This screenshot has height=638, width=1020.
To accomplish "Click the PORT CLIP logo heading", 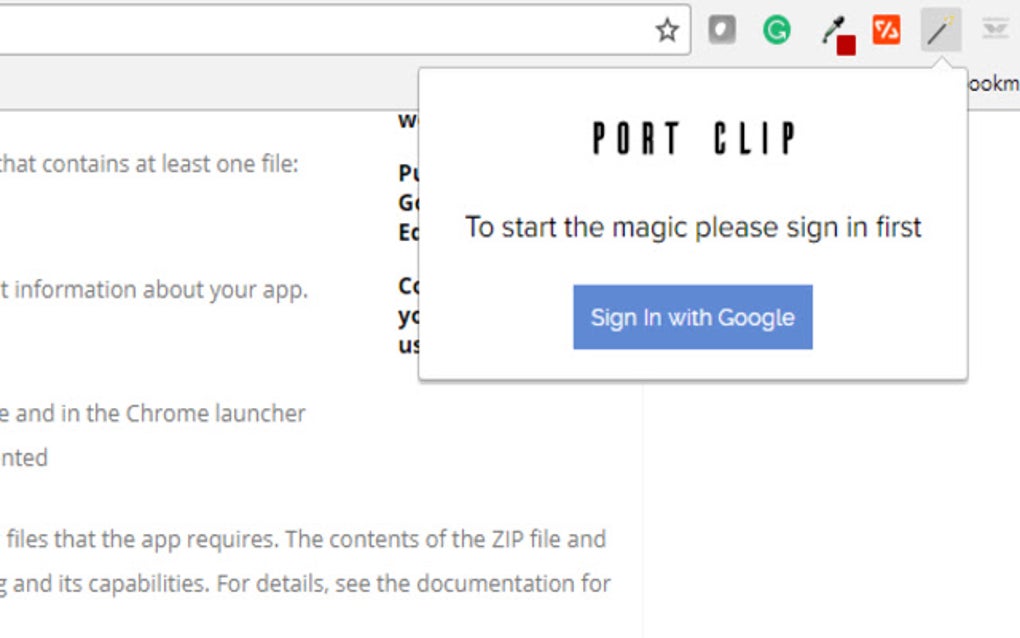I will [693, 139].
